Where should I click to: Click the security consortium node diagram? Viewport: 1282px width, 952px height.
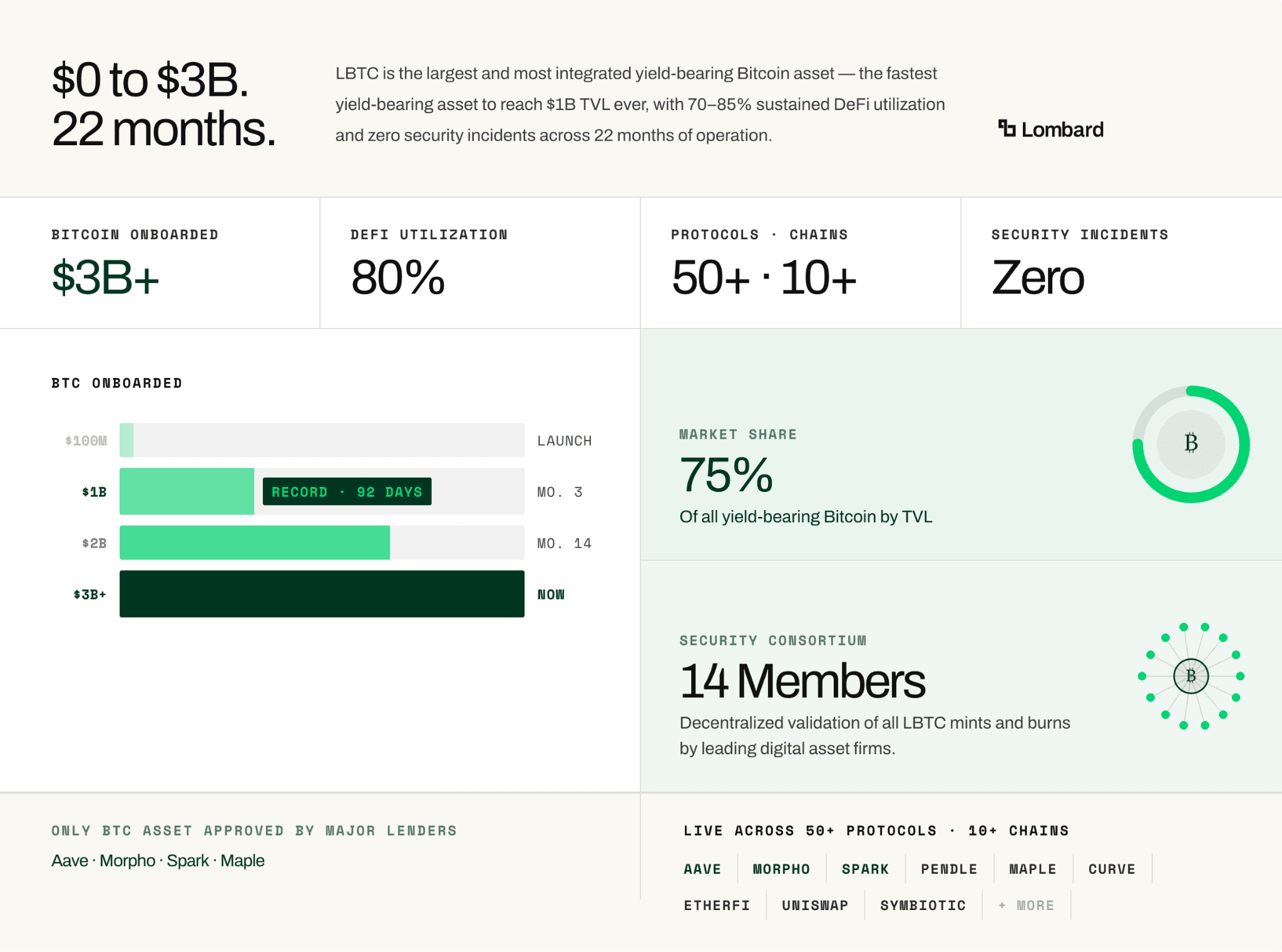pyautogui.click(x=1191, y=676)
